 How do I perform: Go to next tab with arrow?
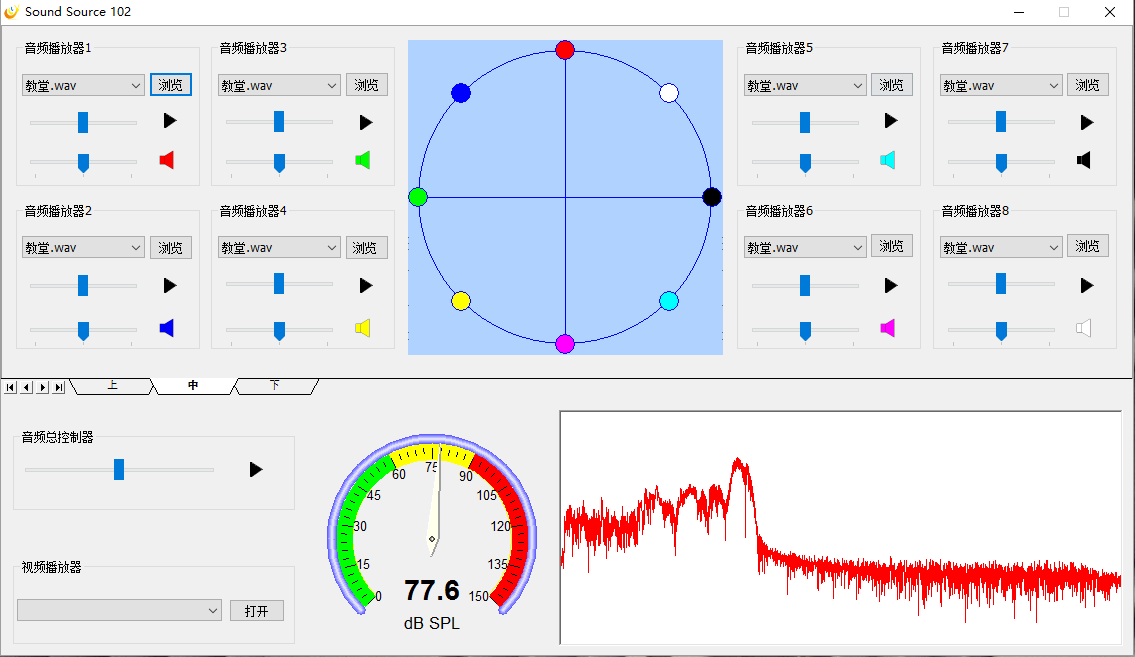(x=43, y=387)
